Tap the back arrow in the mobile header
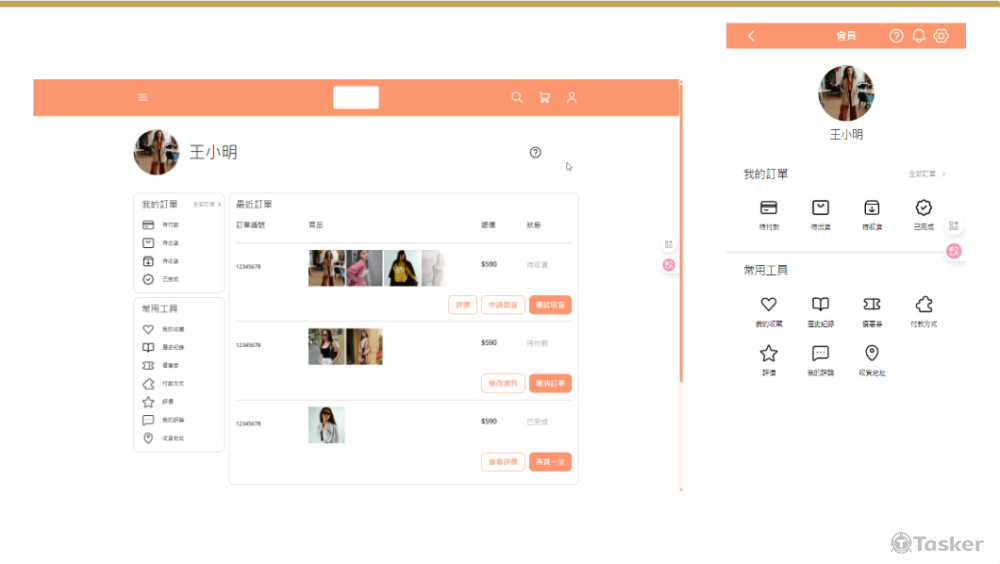This screenshot has height=564, width=1000. coord(751,36)
